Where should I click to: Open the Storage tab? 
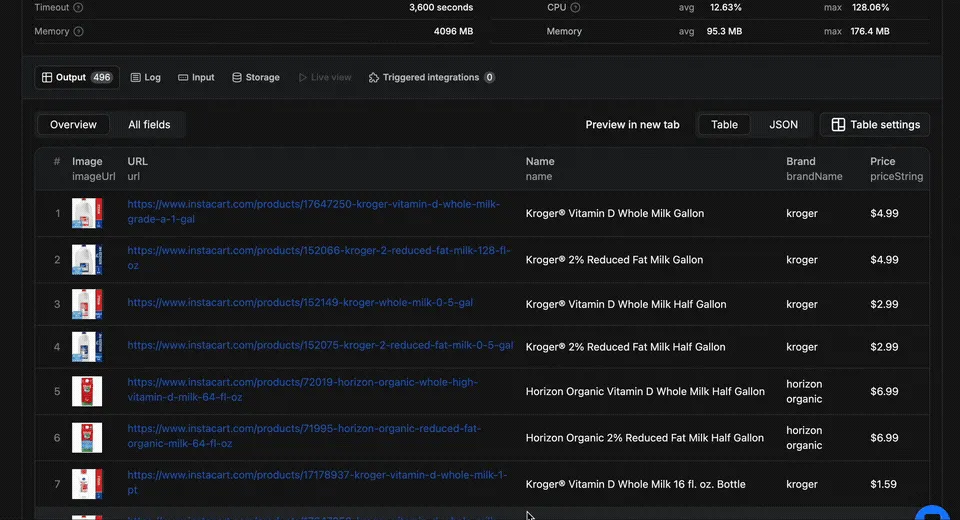[255, 77]
